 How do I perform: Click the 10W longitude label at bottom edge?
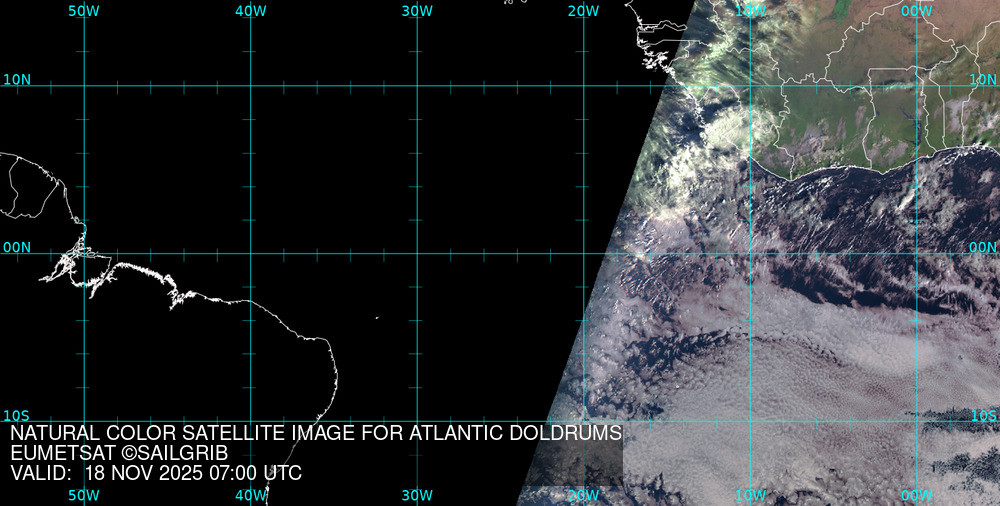tap(750, 495)
